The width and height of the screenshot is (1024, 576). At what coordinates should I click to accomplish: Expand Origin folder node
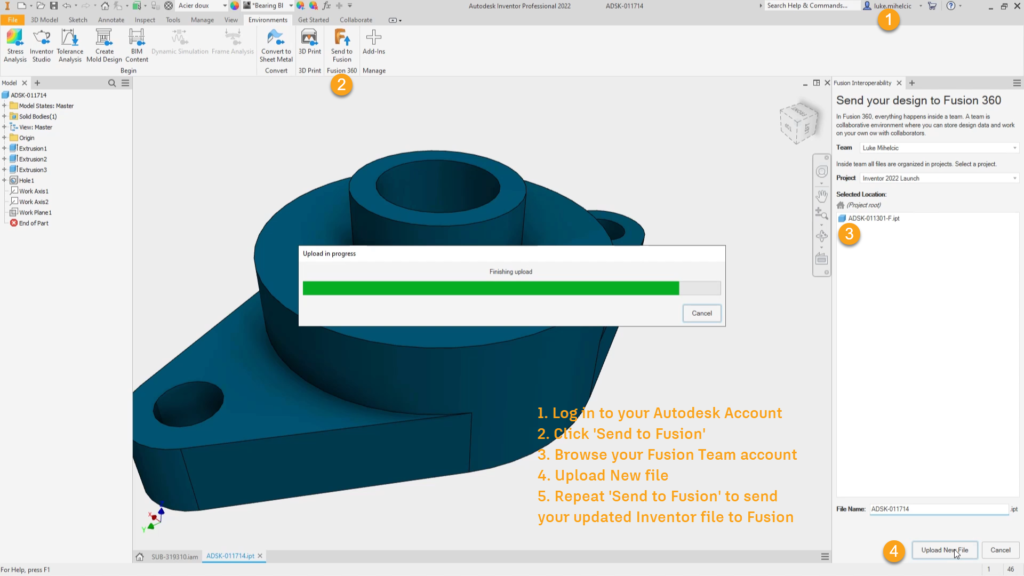(x=5, y=138)
